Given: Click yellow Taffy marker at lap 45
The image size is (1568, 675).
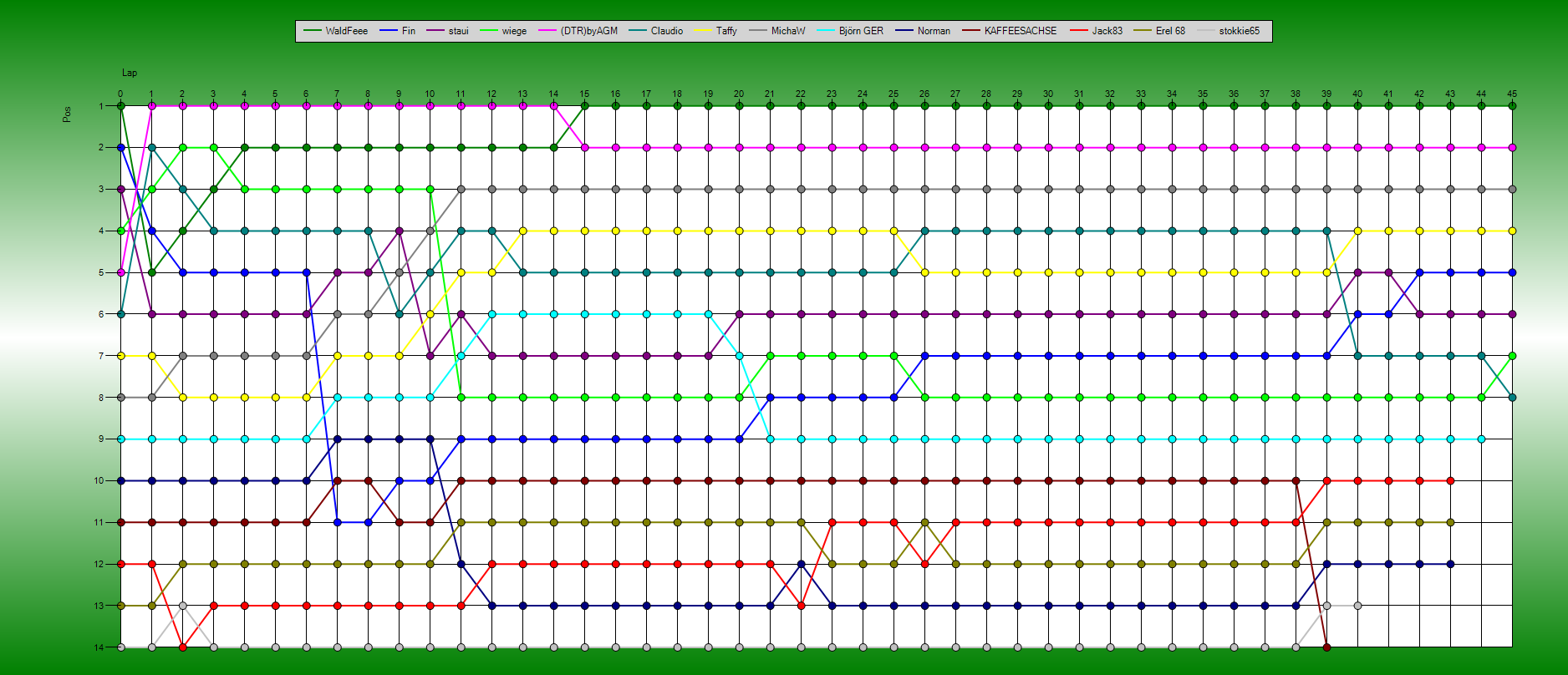Looking at the screenshot, I should 1512,231.
